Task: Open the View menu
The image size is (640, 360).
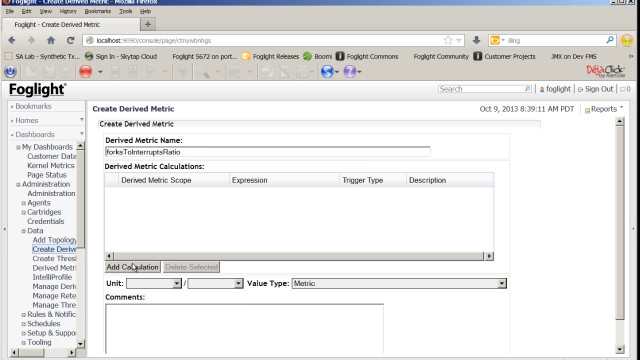Action: [x=45, y=11]
